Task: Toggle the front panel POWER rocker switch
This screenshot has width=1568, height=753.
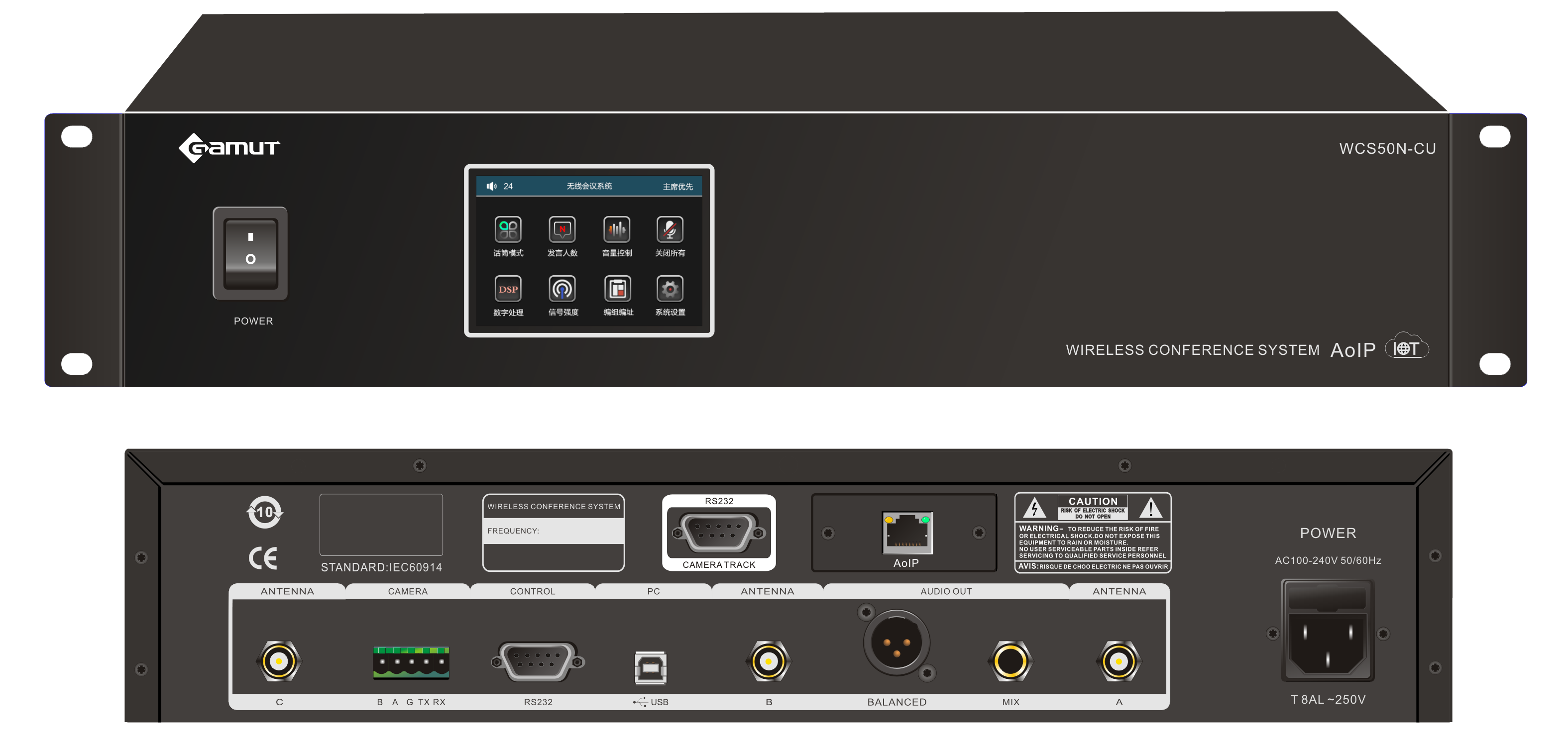Action: [x=250, y=253]
